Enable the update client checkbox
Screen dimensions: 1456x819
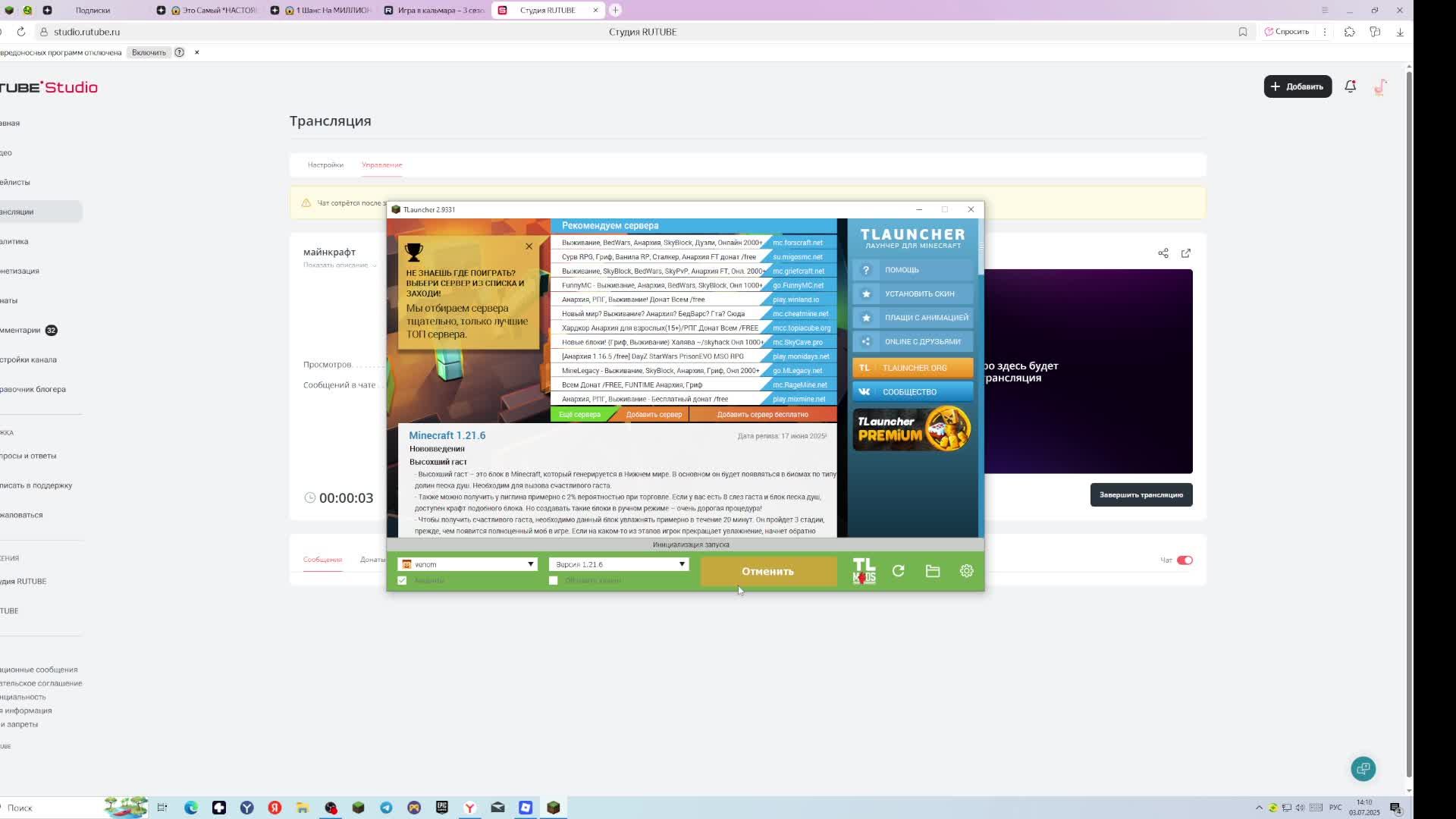tap(554, 581)
